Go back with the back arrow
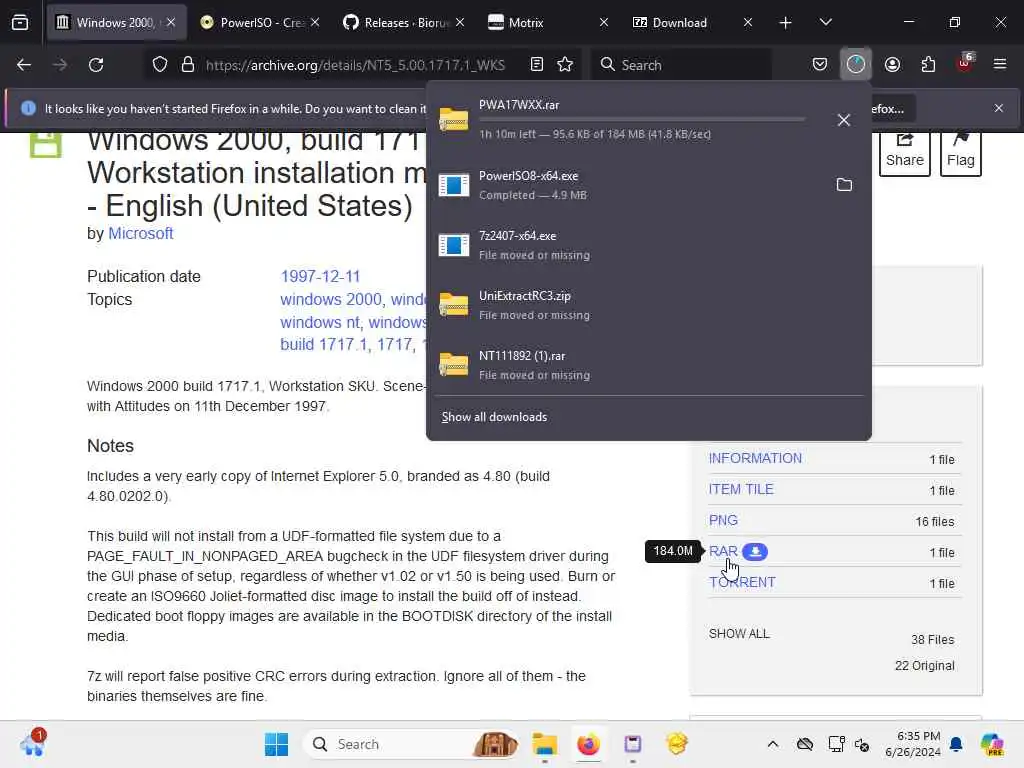Viewport: 1024px width, 768px height. tap(24, 65)
